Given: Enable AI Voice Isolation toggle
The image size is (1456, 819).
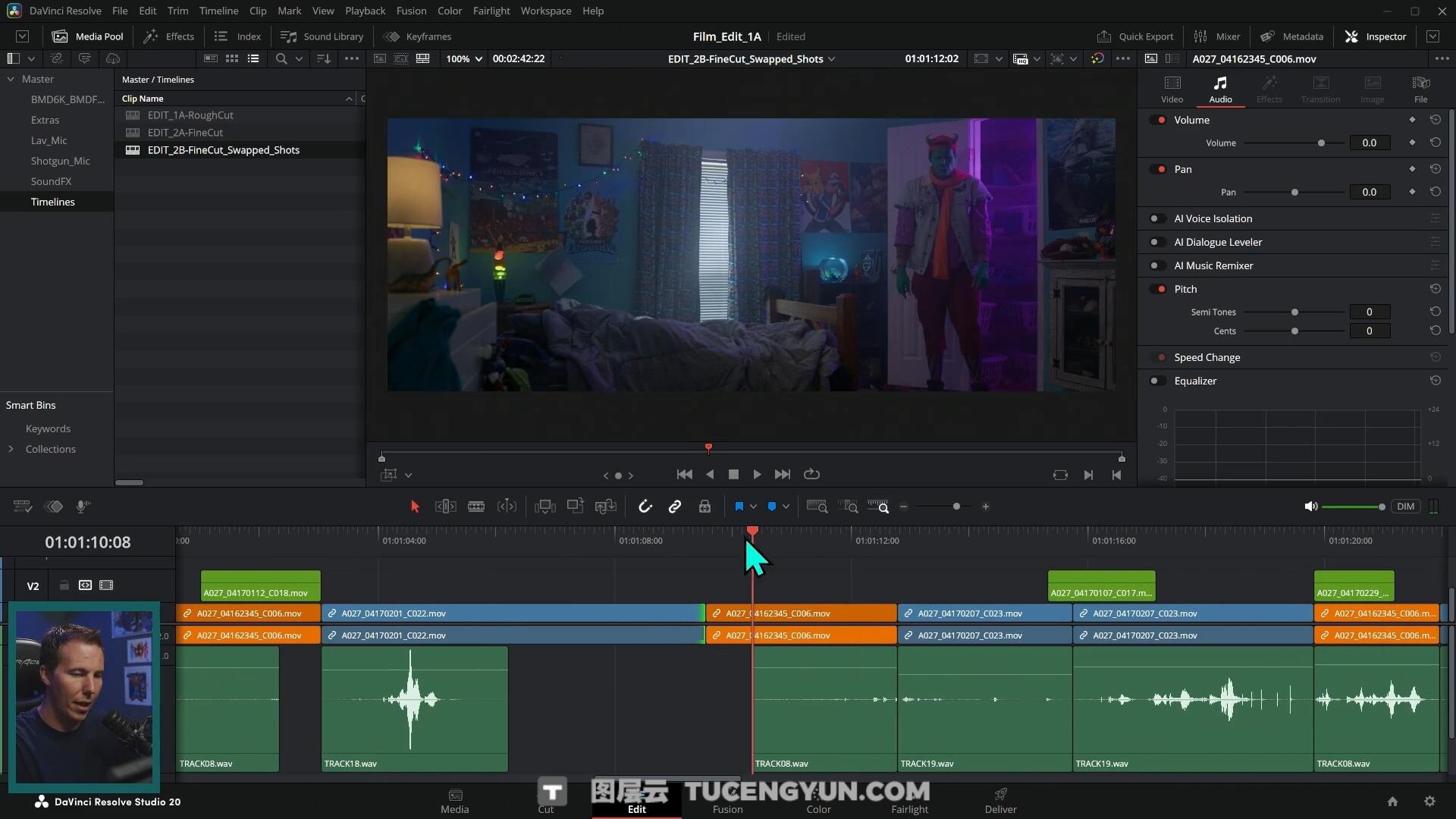Looking at the screenshot, I should (1158, 218).
